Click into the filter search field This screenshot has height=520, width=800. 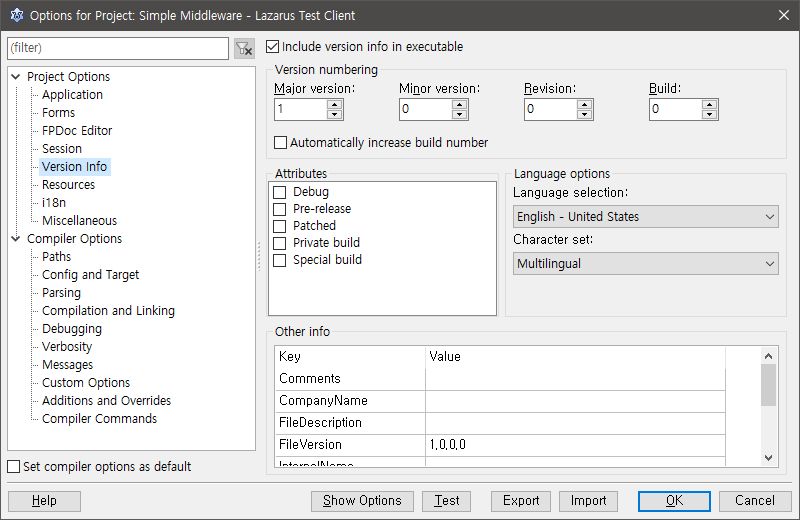pos(118,48)
